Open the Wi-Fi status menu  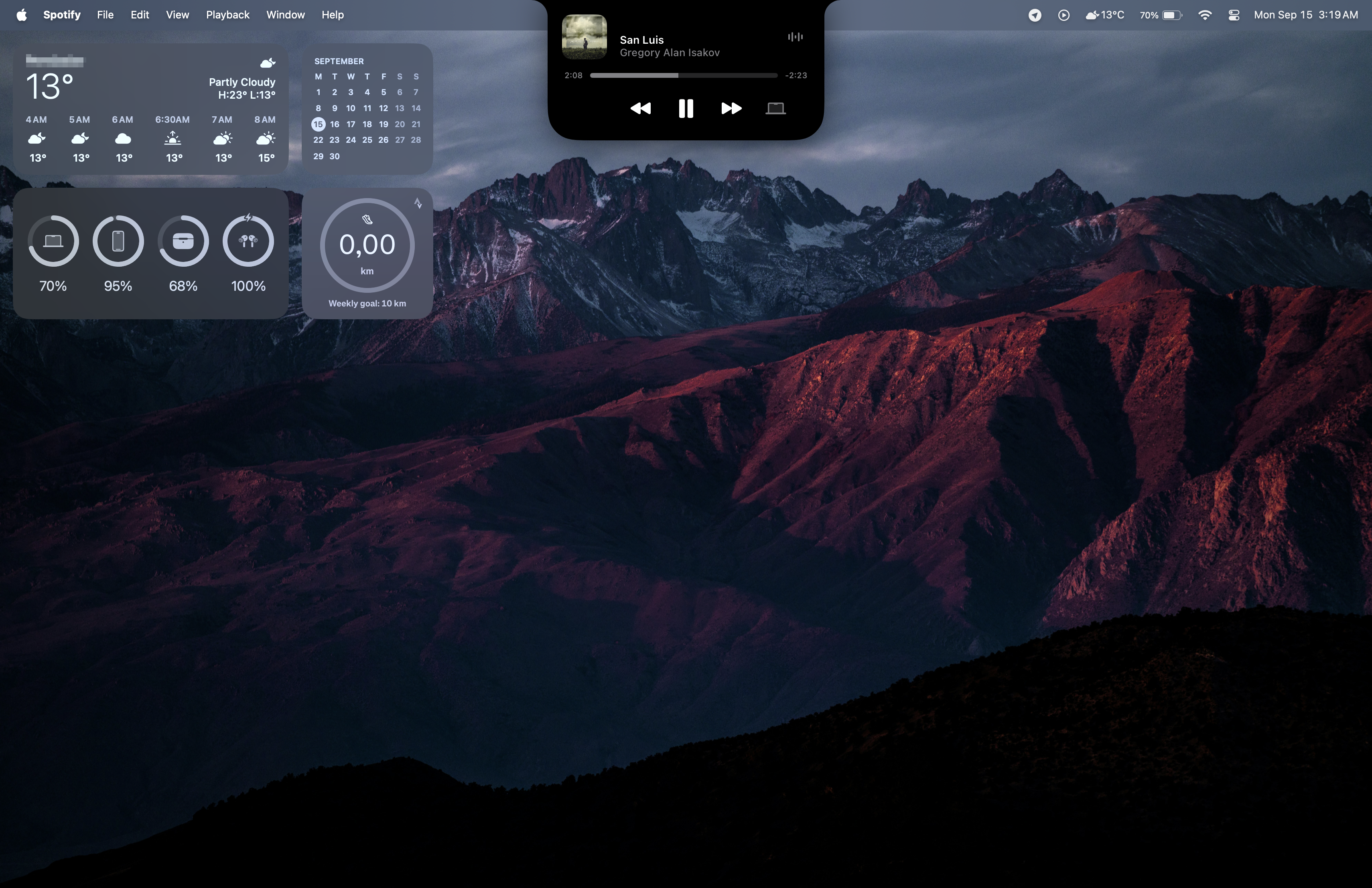[1205, 14]
